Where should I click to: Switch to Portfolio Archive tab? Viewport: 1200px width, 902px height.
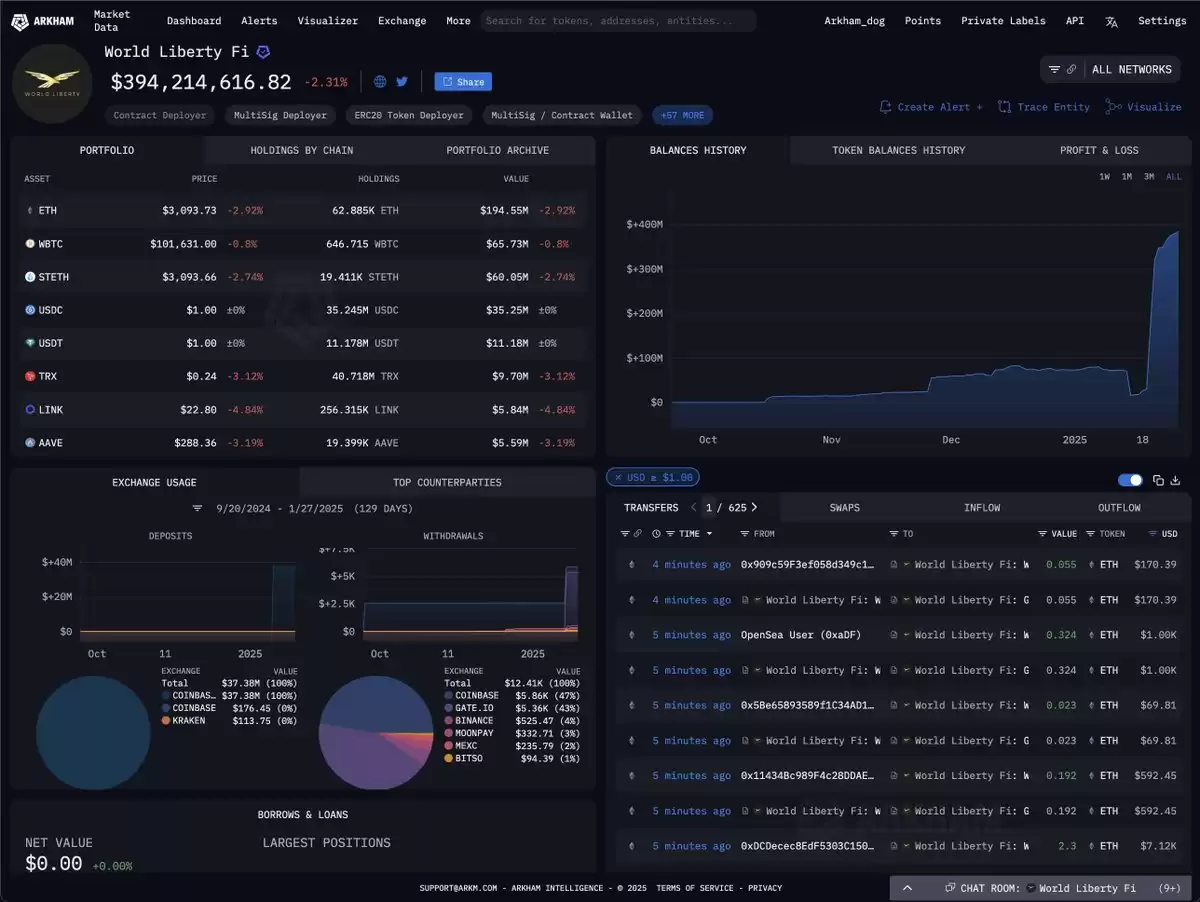click(497, 150)
